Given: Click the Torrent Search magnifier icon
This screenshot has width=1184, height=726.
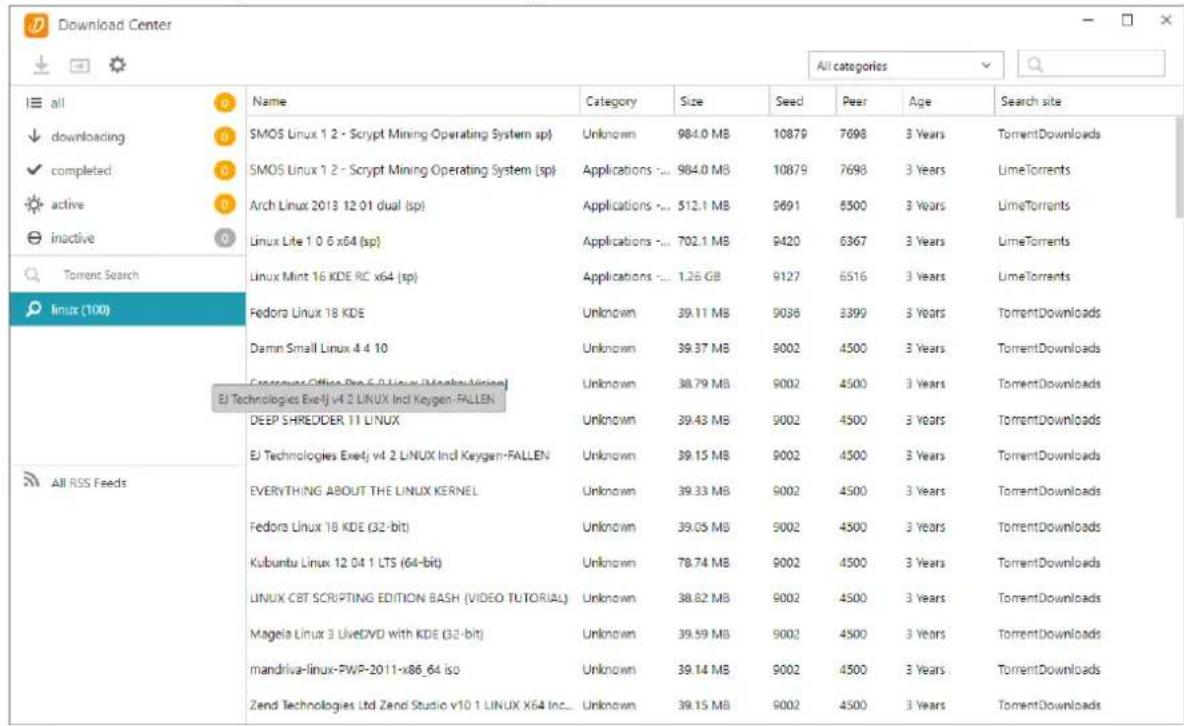Looking at the screenshot, I should (x=32, y=274).
